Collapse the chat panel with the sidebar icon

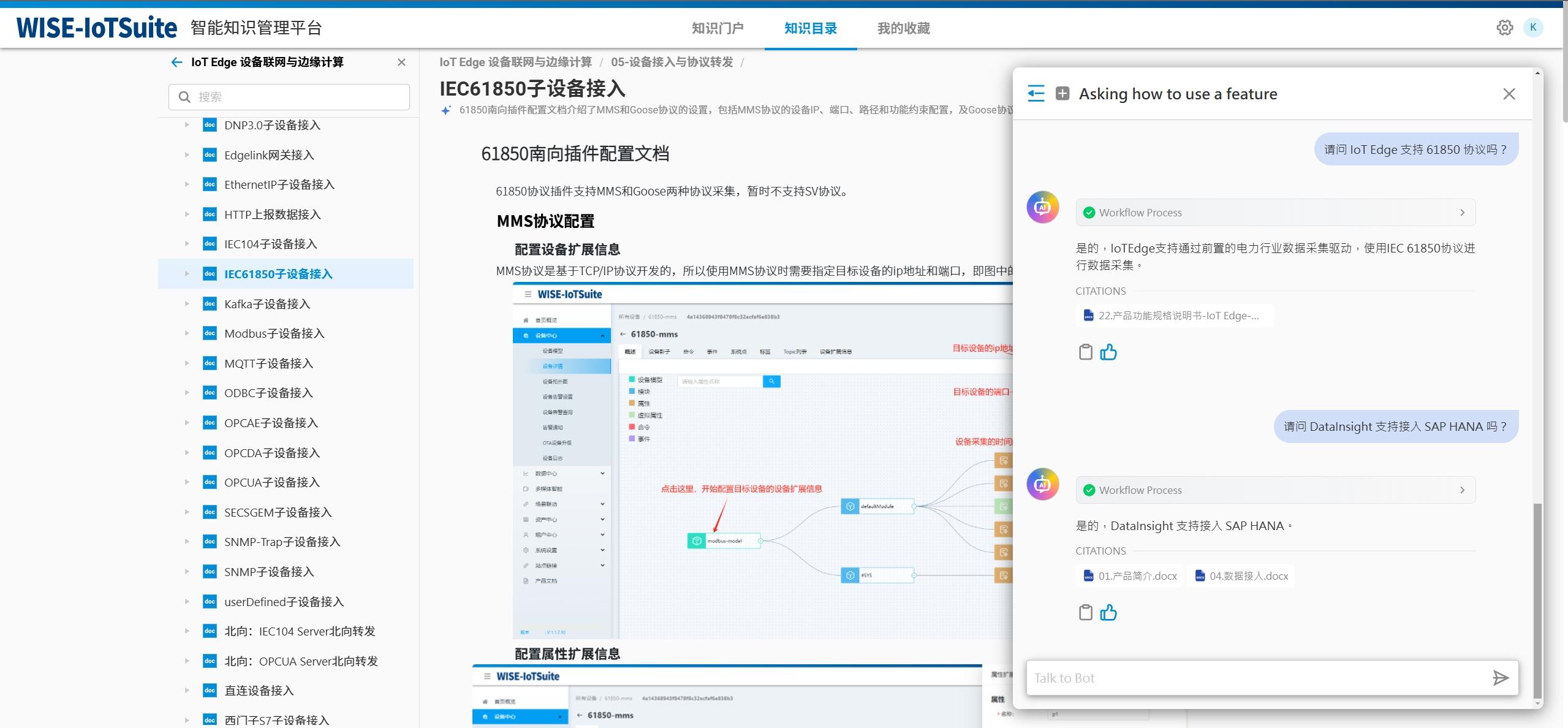pos(1036,93)
